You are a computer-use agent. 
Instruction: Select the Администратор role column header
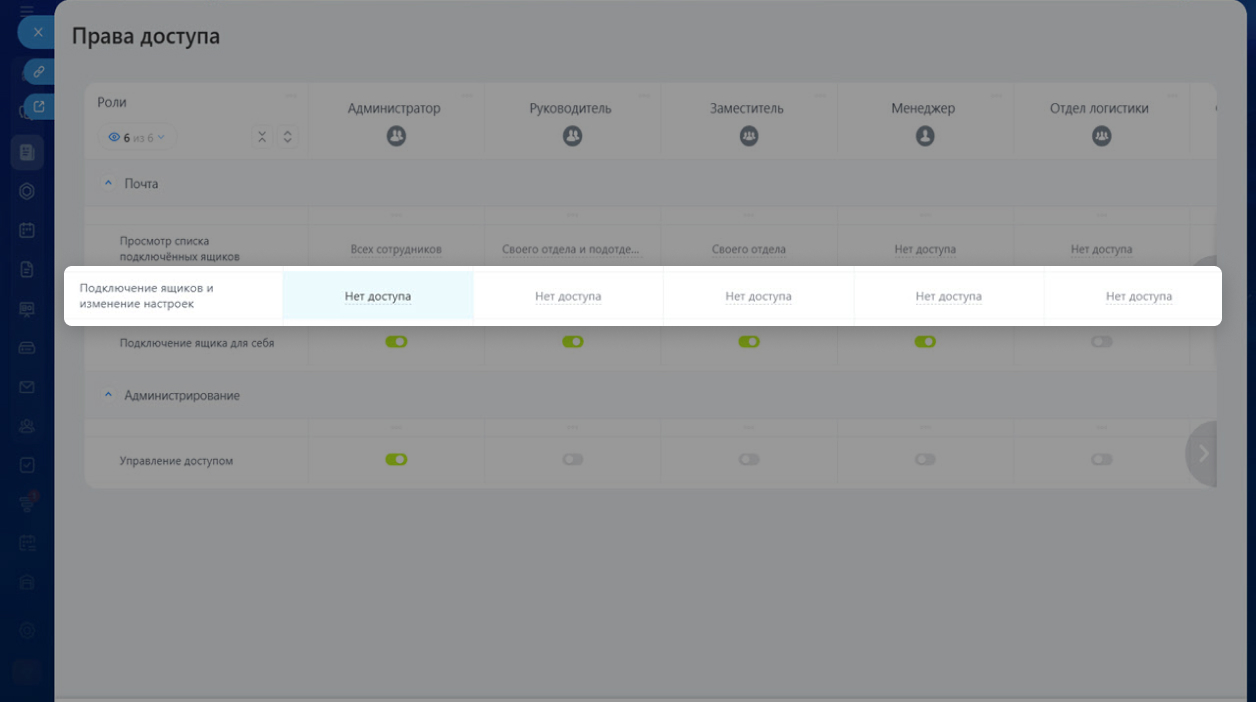(394, 108)
